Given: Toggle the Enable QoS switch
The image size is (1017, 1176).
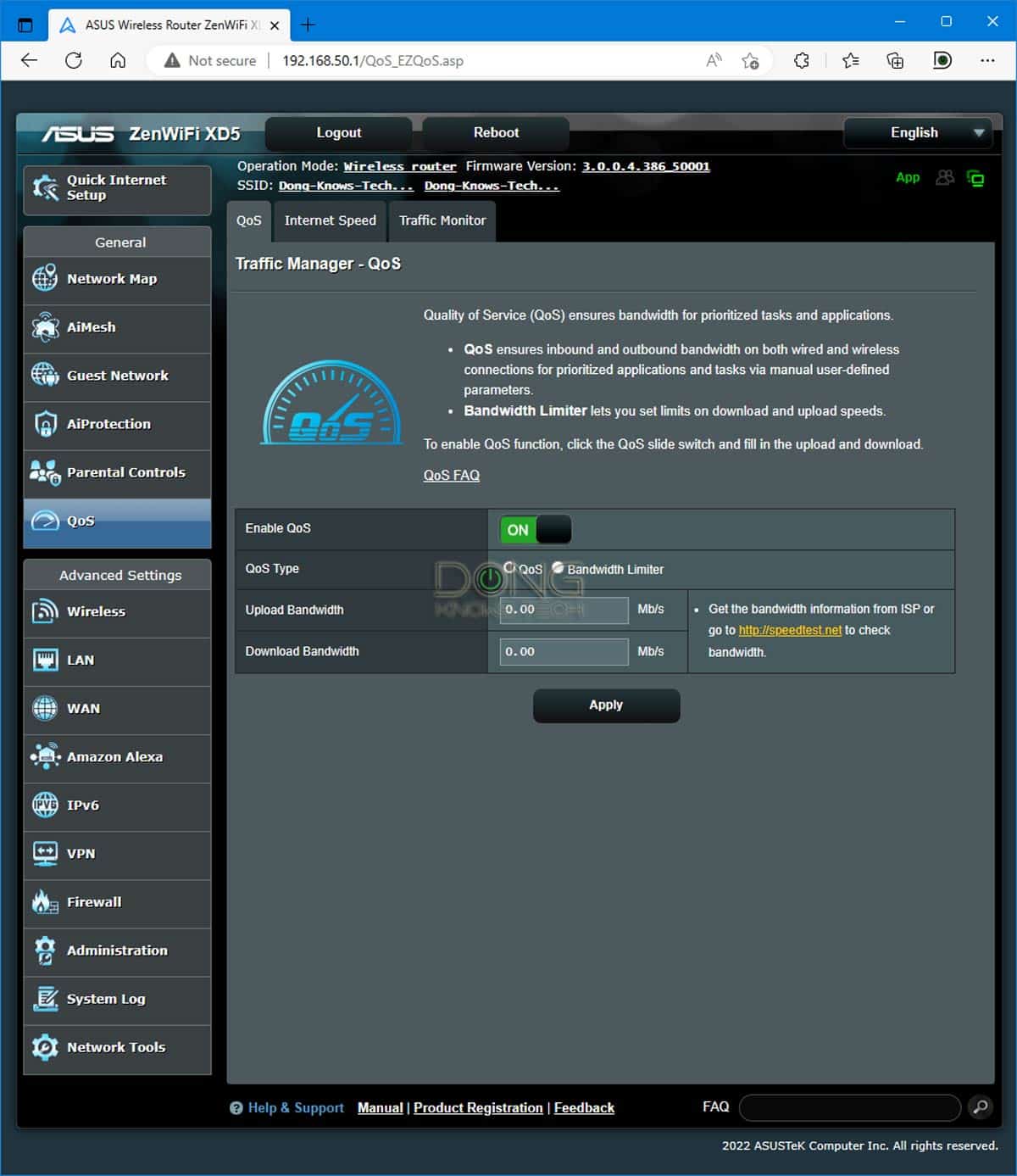Looking at the screenshot, I should point(536,530).
